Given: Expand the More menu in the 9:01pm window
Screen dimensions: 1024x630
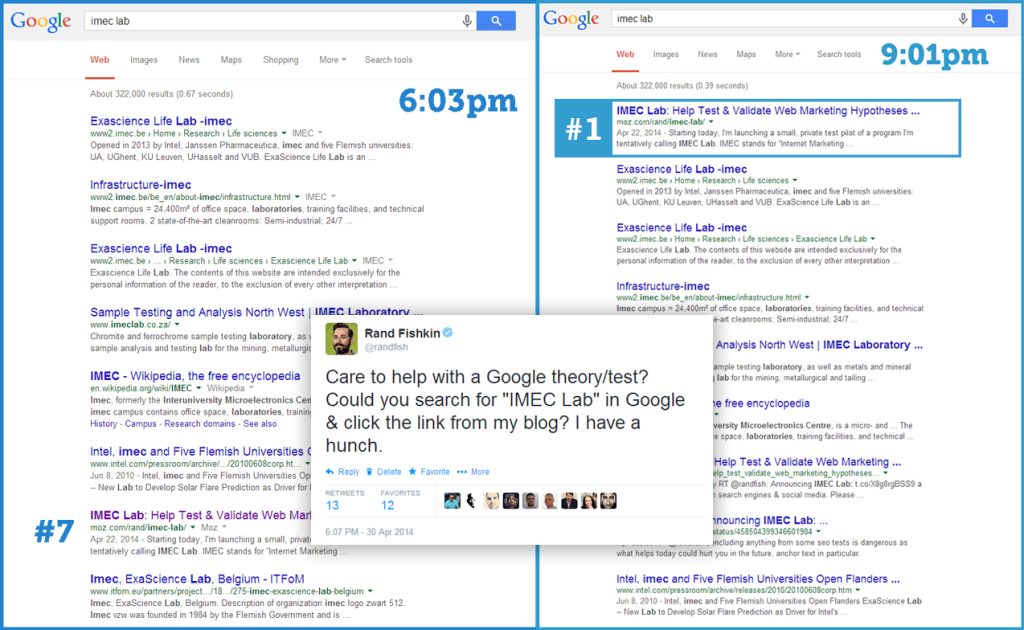Looking at the screenshot, I should 787,54.
